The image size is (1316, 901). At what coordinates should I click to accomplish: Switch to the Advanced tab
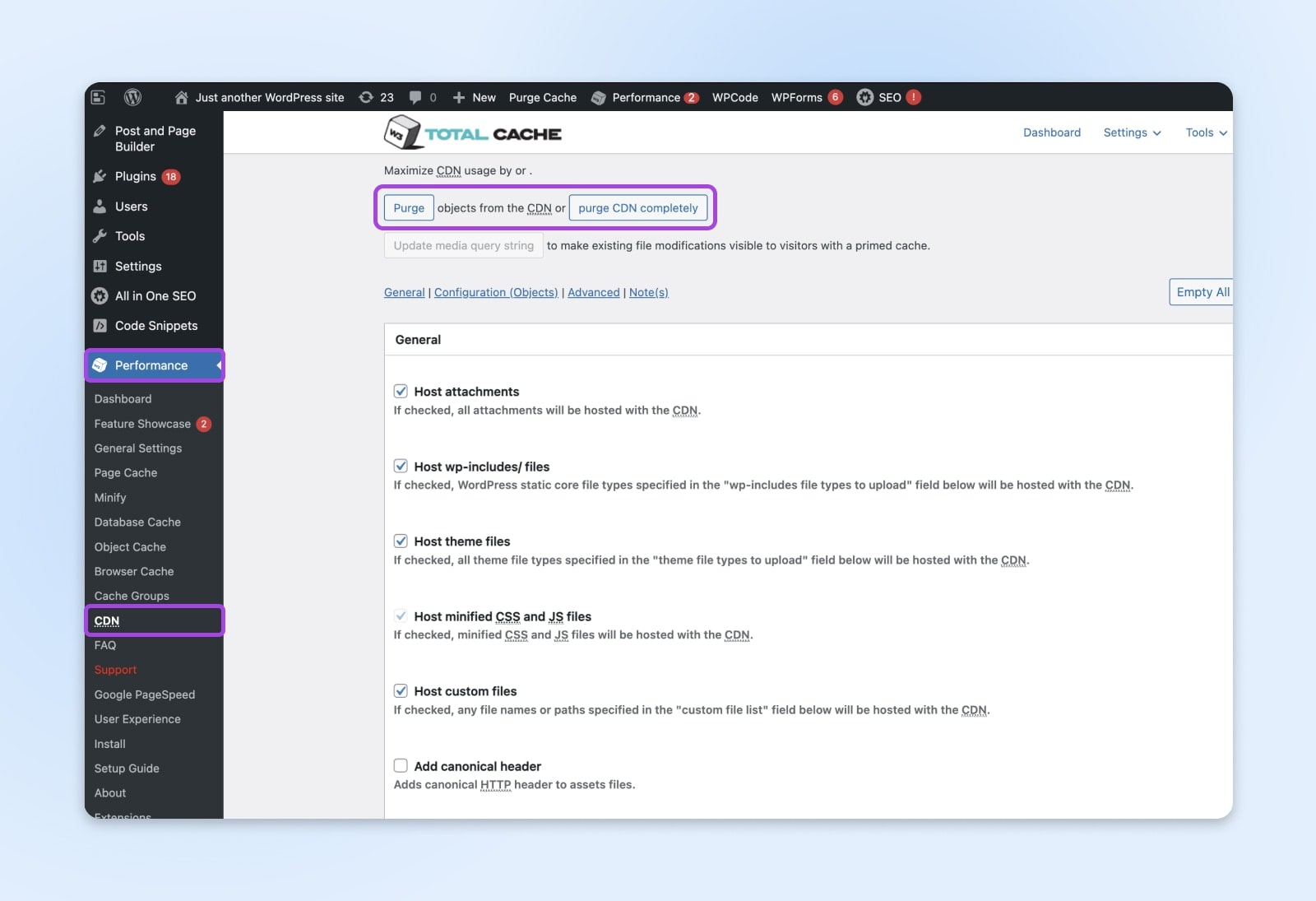click(x=593, y=292)
